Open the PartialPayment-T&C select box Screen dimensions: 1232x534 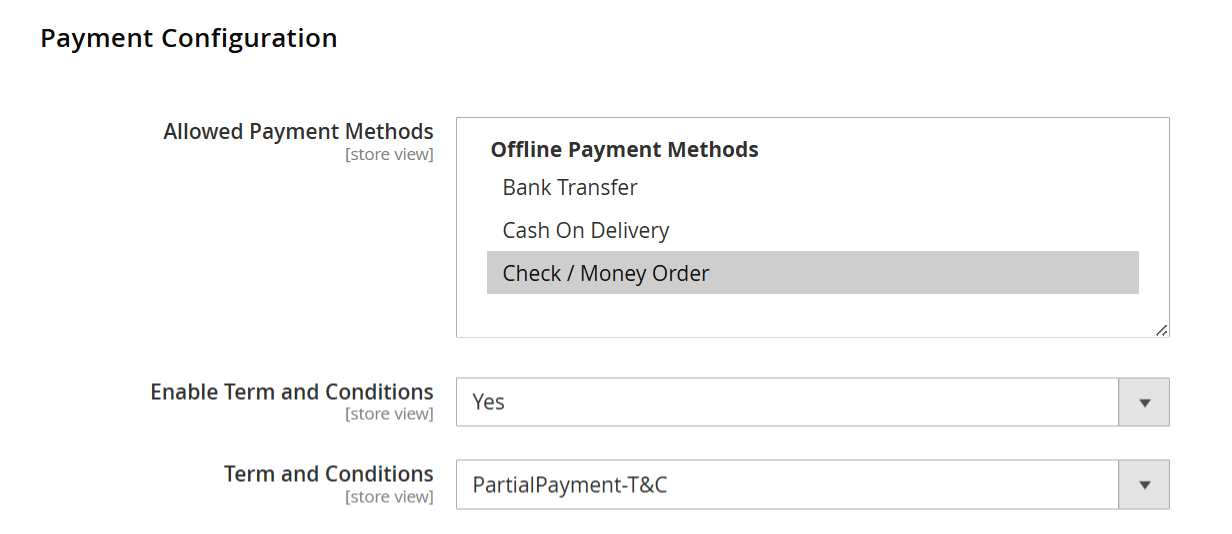(x=813, y=485)
